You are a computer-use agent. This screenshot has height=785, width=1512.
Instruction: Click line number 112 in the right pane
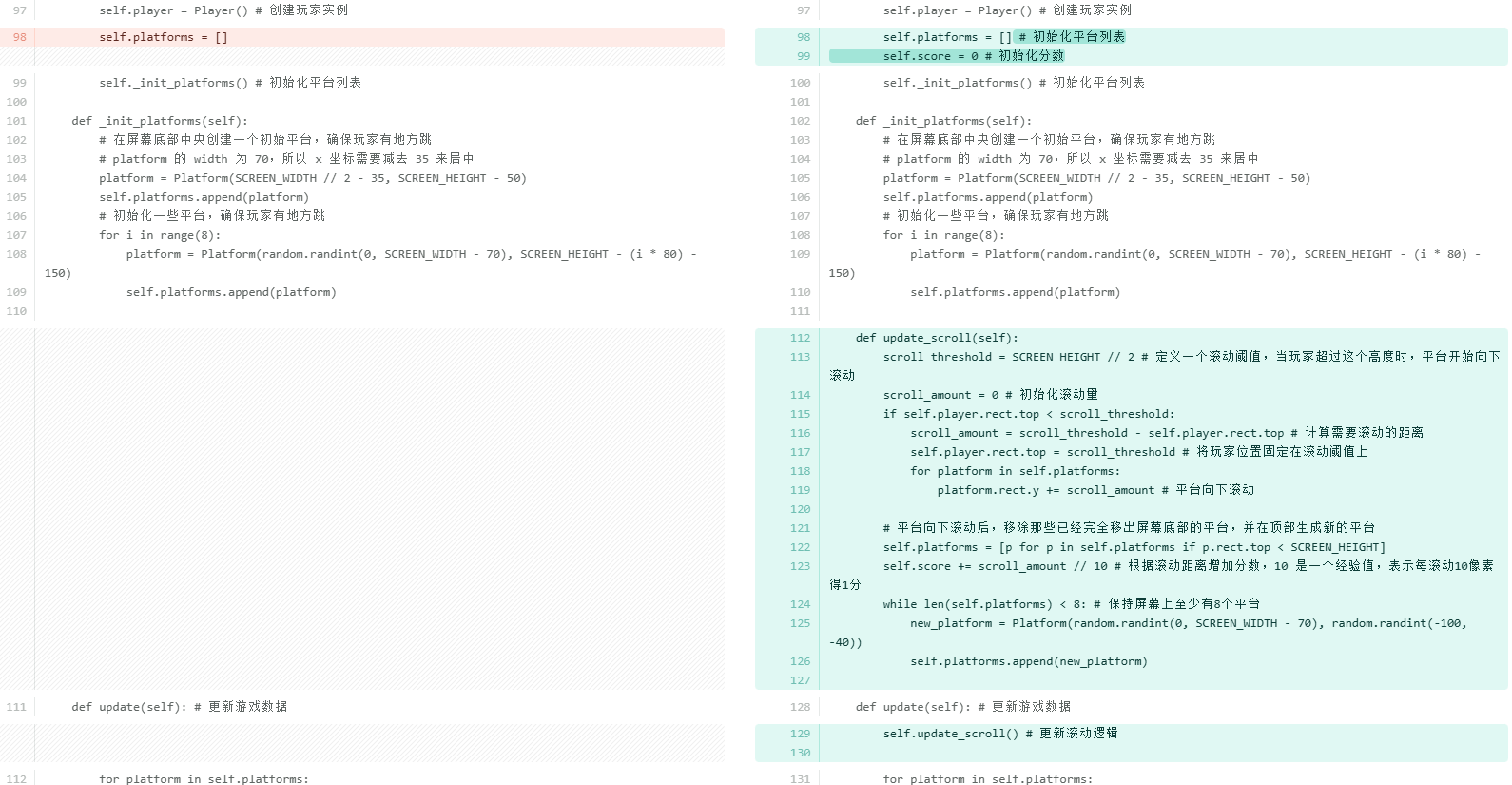click(x=800, y=338)
